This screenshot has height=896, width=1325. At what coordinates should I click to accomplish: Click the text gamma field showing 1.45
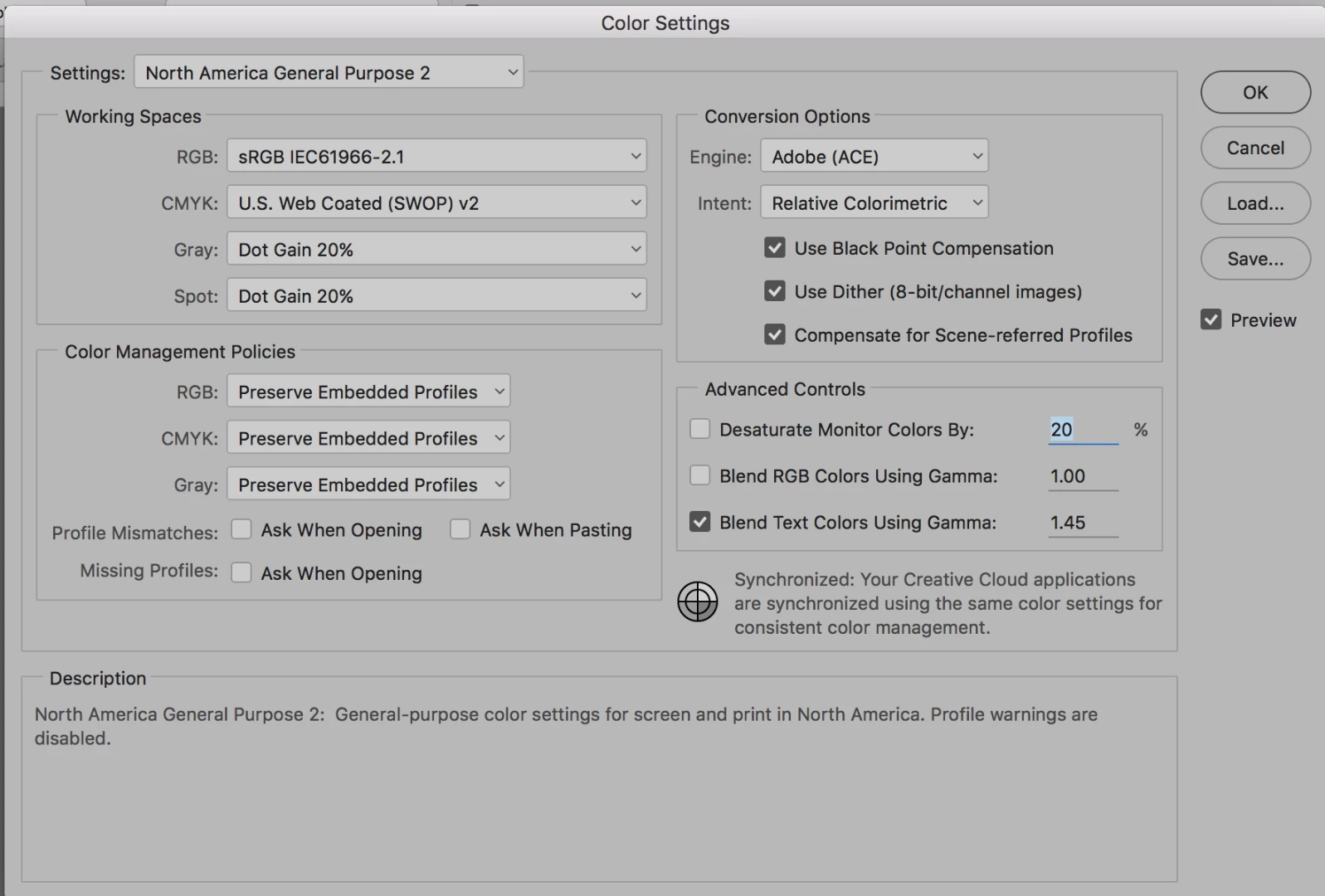click(x=1083, y=523)
